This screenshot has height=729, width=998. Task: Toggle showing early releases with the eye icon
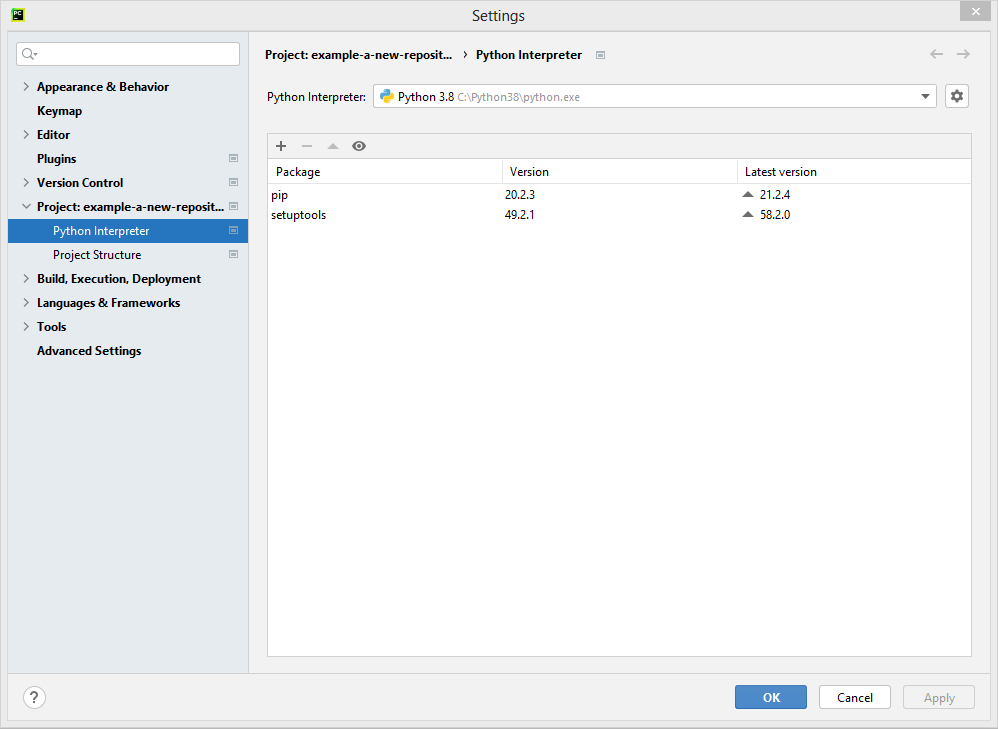tap(359, 146)
